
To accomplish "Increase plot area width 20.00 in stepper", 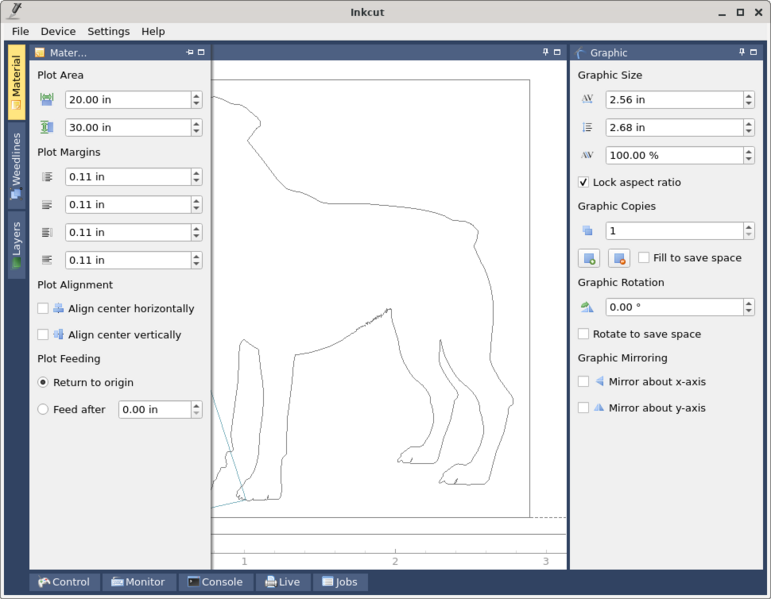I will pos(197,95).
